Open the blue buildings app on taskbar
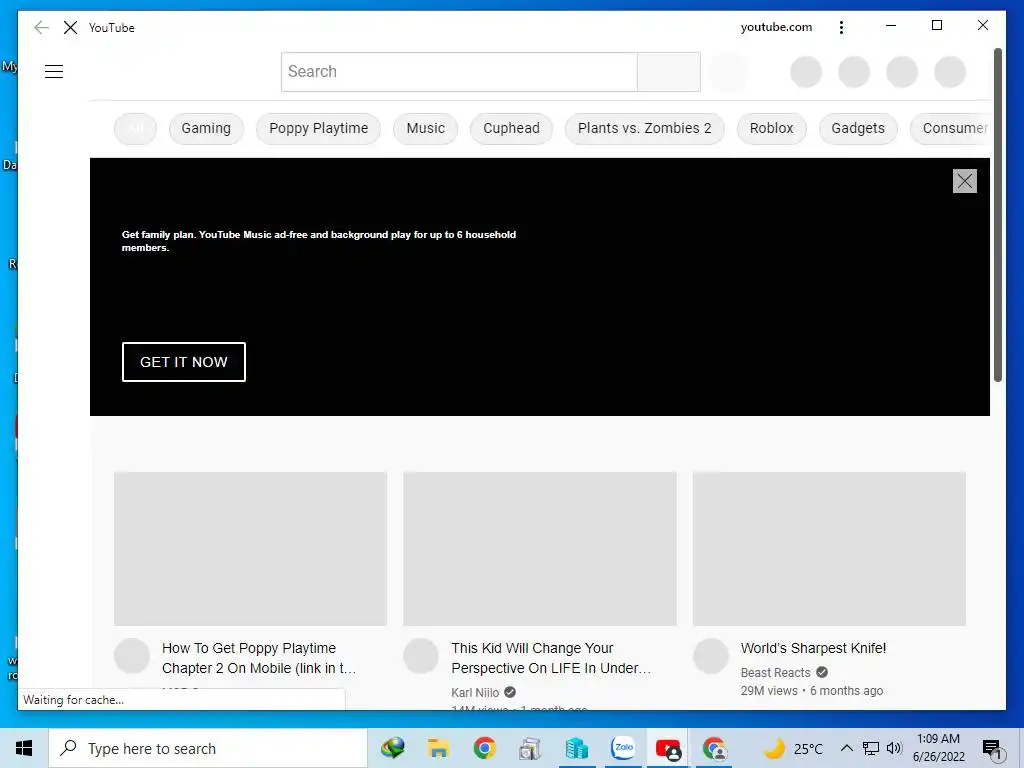The height and width of the screenshot is (768, 1024). click(x=577, y=748)
